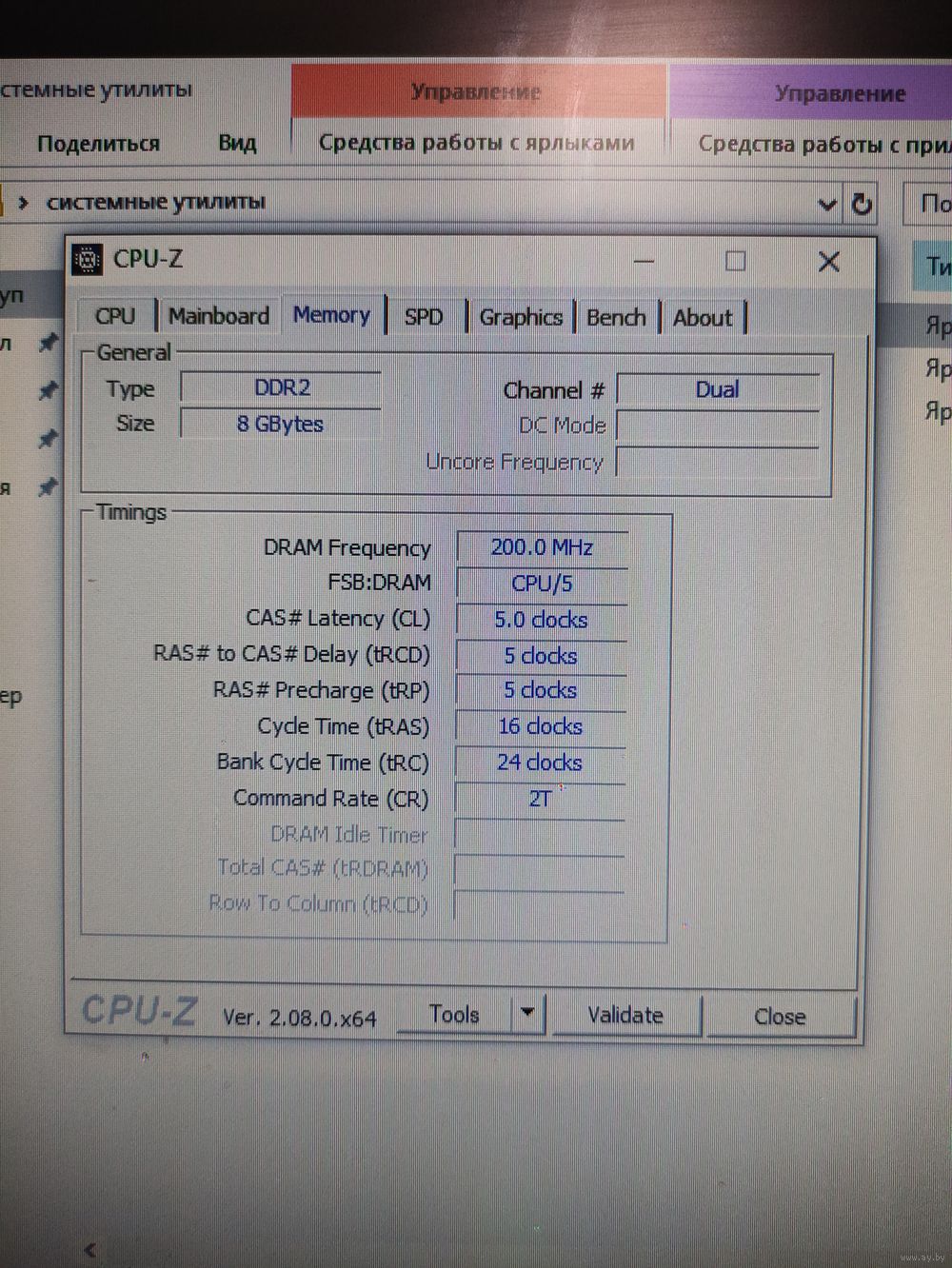Switch to the CPU tab
This screenshot has width=952, height=1268.
click(115, 316)
